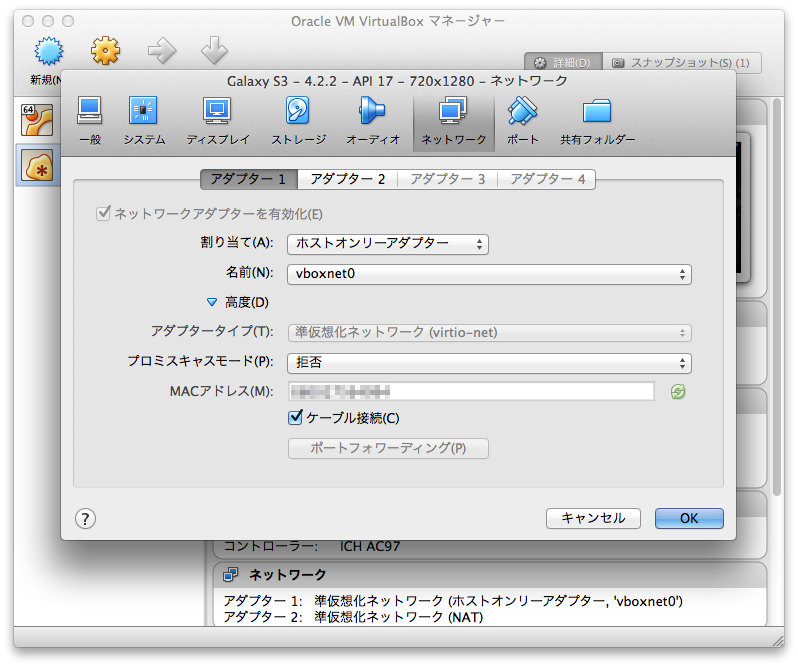Toggle the ケーブル接続 checkbox
798x667 pixels.
(x=295, y=418)
